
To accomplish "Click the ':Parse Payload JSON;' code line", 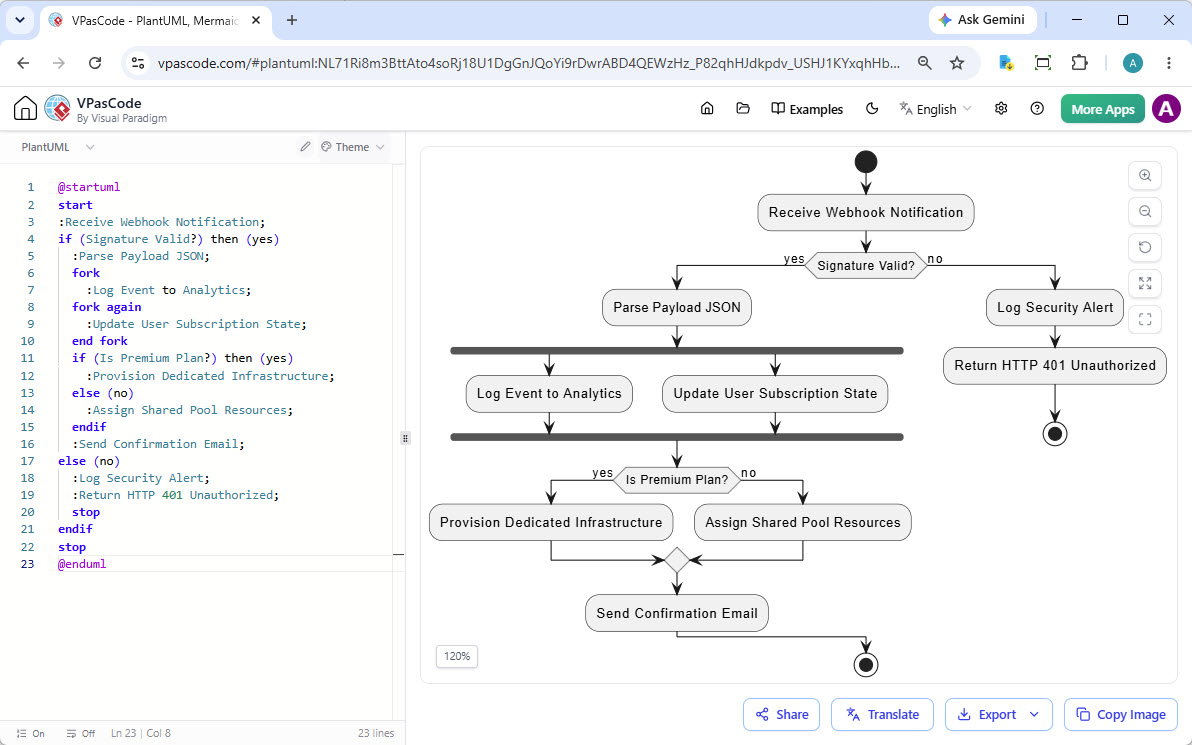I will tap(141, 256).
